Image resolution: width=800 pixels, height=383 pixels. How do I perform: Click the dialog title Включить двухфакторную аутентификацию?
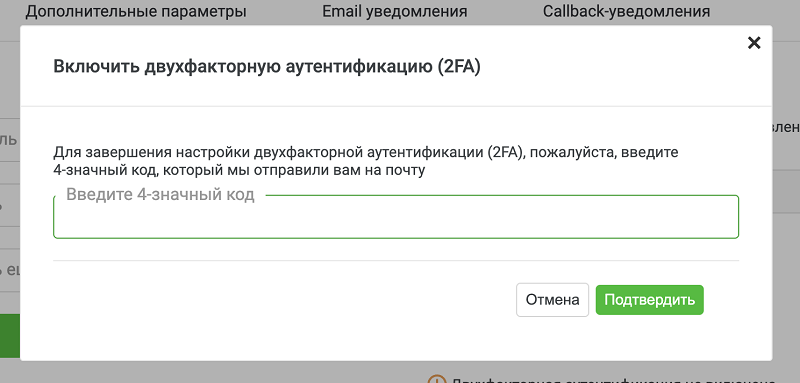(x=267, y=67)
